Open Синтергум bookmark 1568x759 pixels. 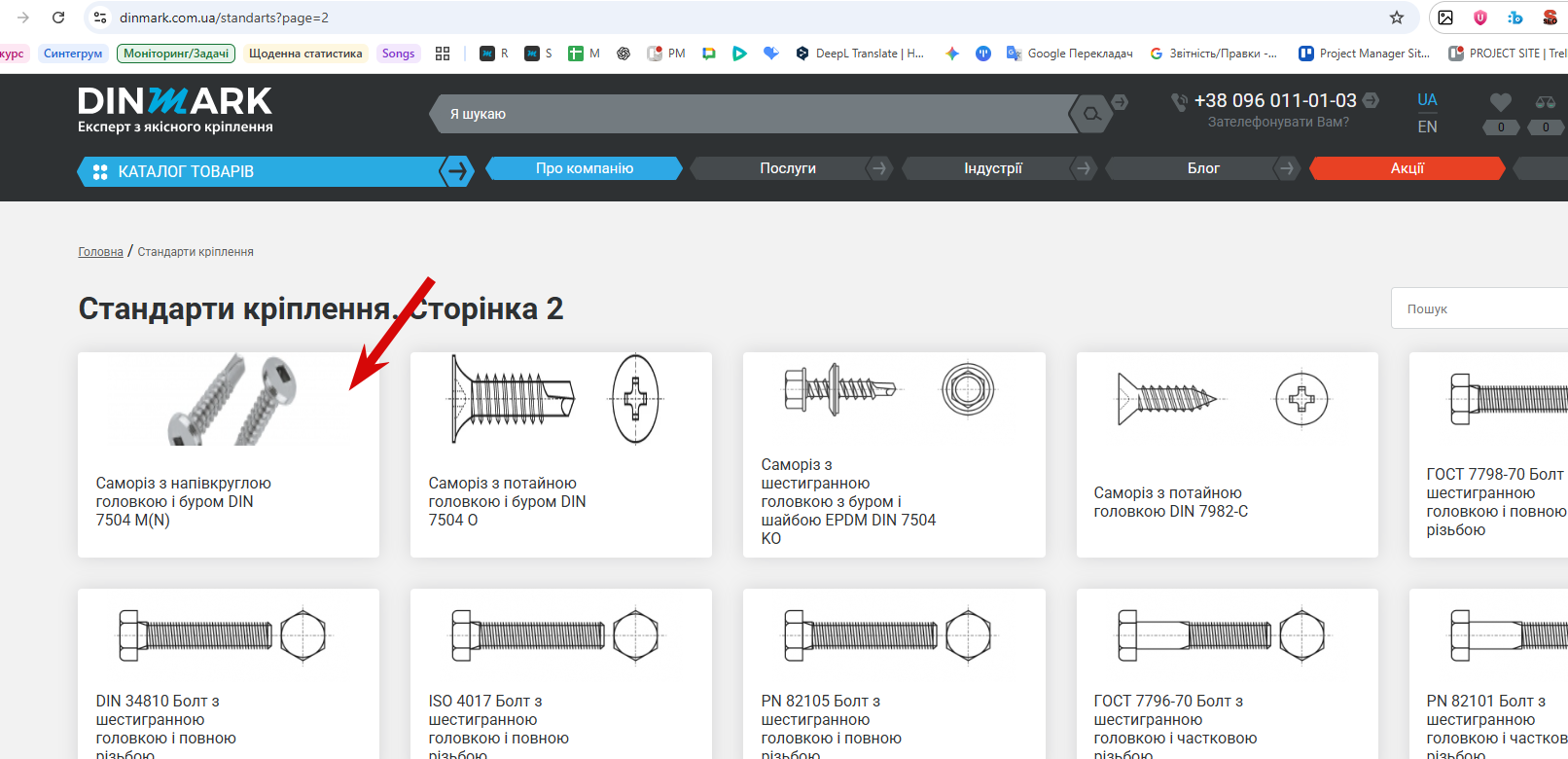[73, 54]
